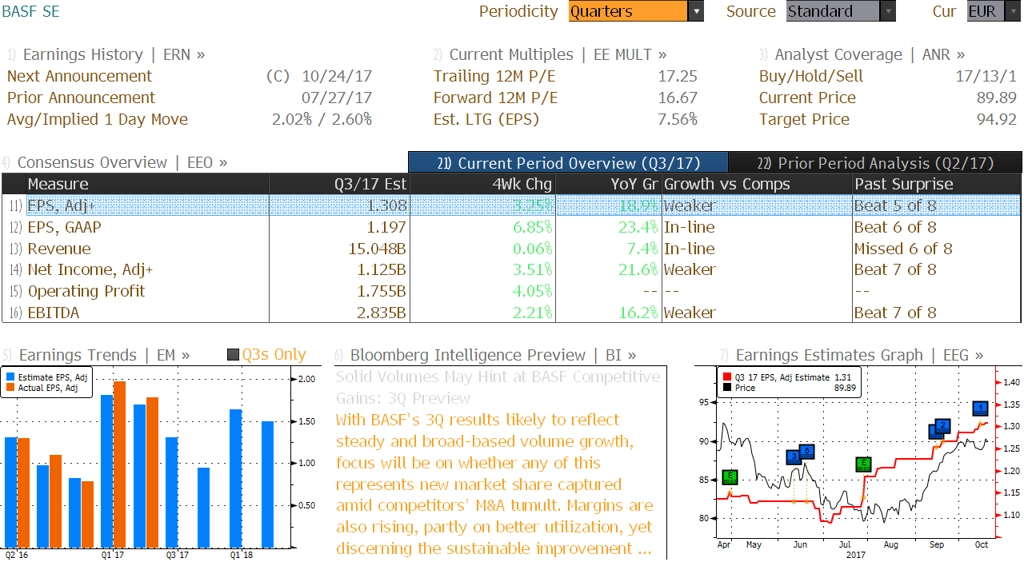Switch to Current Period Overview (Q3/17) tab
This screenshot has width=1024, height=562.
tap(568, 163)
